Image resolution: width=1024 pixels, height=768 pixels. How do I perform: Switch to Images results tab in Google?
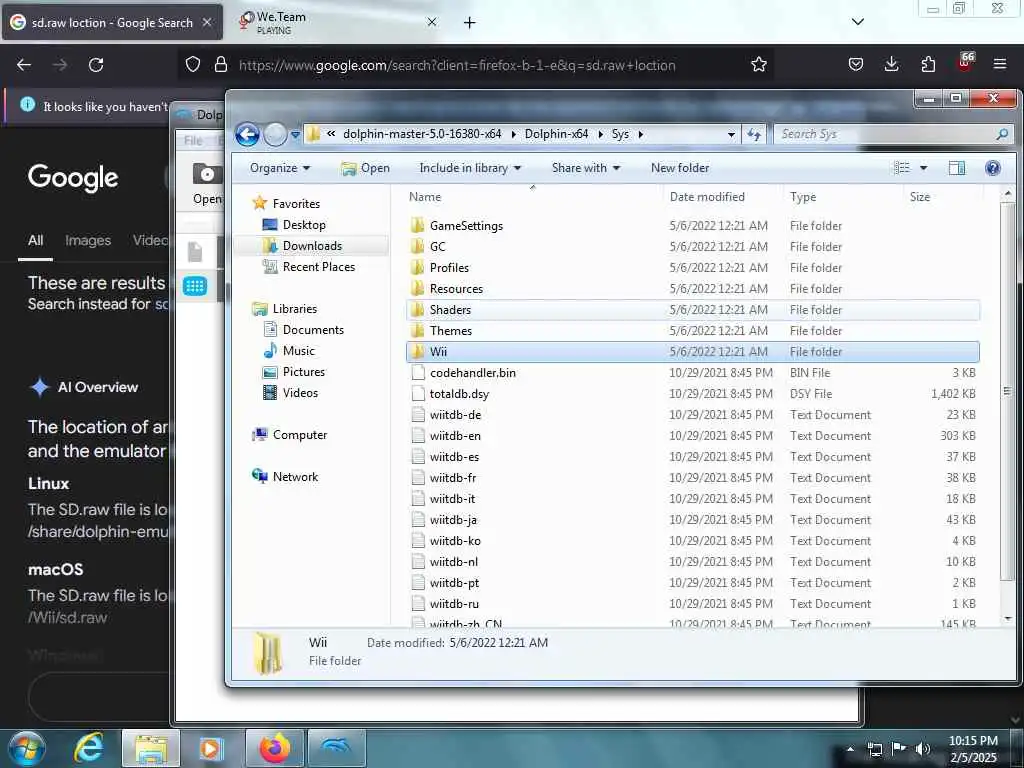pyautogui.click(x=88, y=240)
